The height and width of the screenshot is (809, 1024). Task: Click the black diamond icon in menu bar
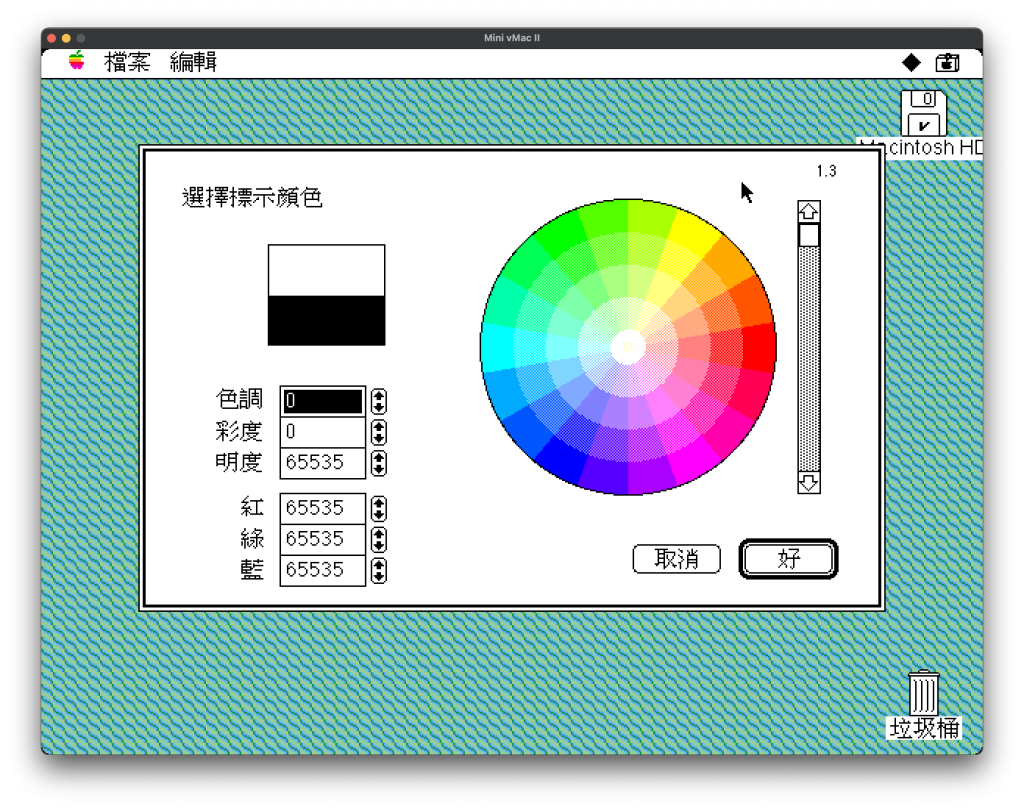click(x=911, y=63)
